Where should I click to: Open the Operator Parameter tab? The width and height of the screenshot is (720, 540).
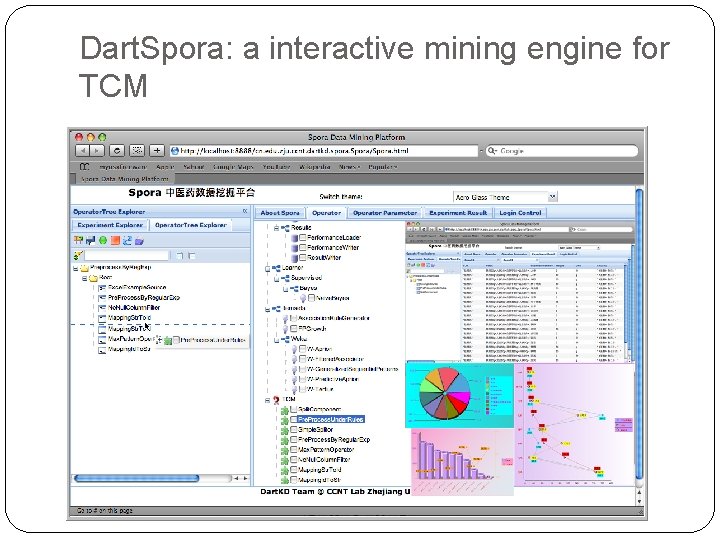[385, 213]
